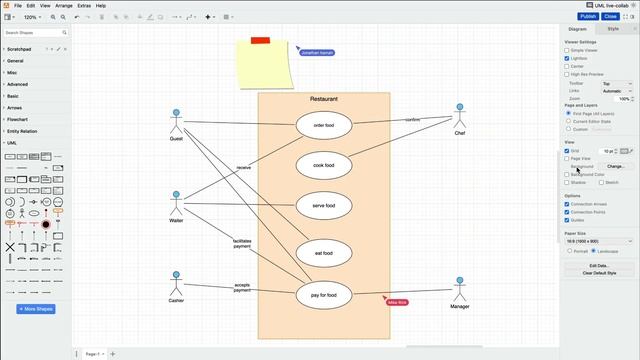Click the Guest actor figure on canvas

(176, 122)
